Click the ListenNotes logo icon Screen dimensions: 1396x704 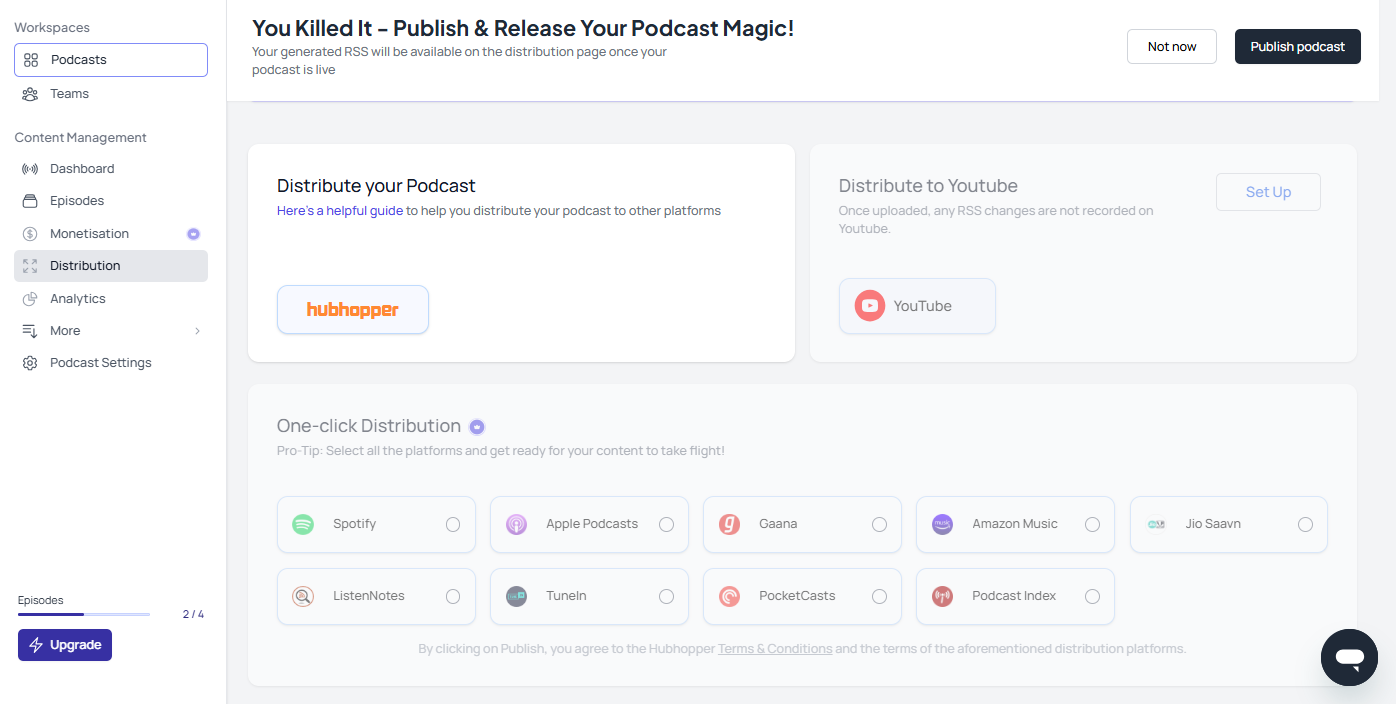click(303, 596)
